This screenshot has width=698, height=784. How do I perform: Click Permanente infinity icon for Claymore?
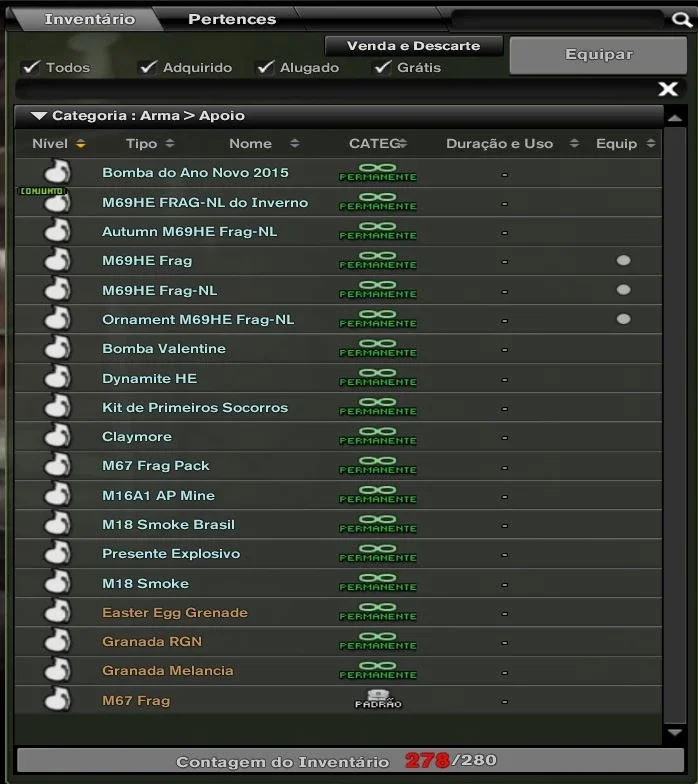click(378, 436)
